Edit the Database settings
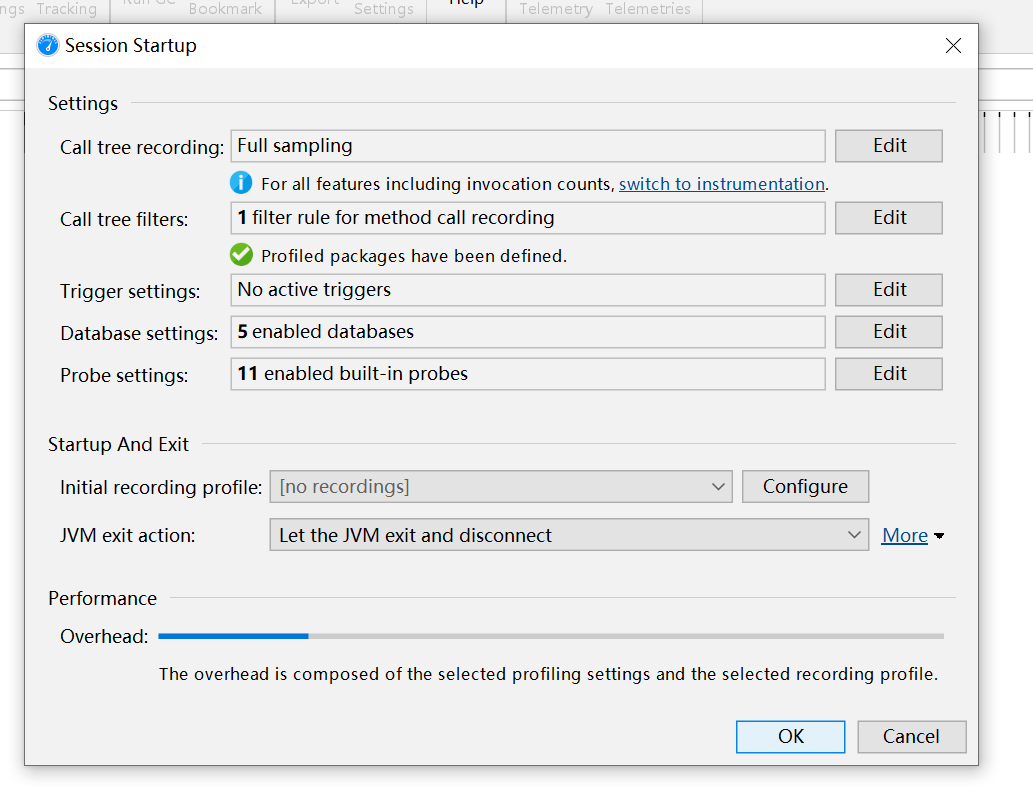The image size is (1033, 807). point(888,332)
